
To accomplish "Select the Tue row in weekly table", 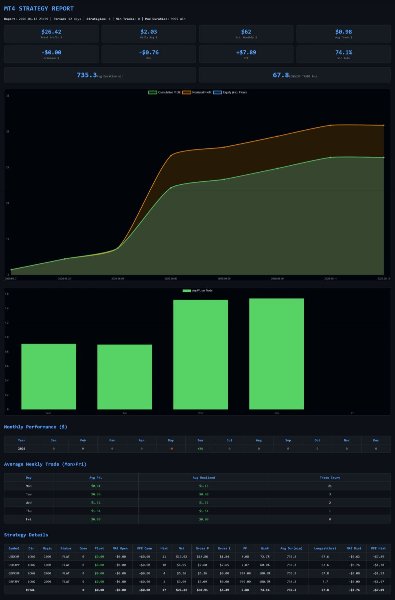I will [x=198, y=494].
